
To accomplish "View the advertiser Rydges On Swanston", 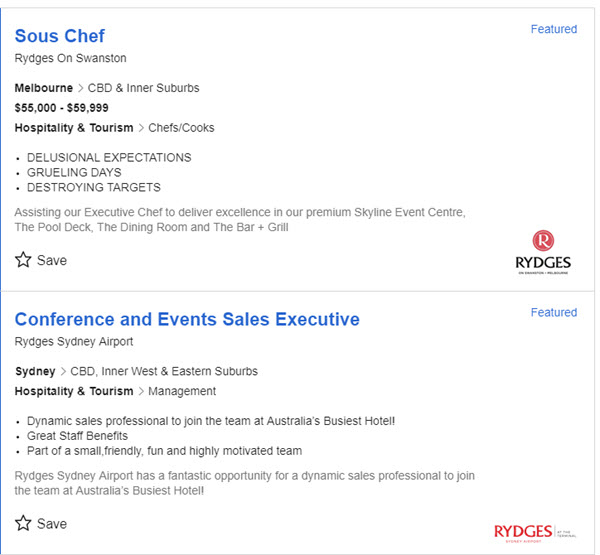I will 70,58.
